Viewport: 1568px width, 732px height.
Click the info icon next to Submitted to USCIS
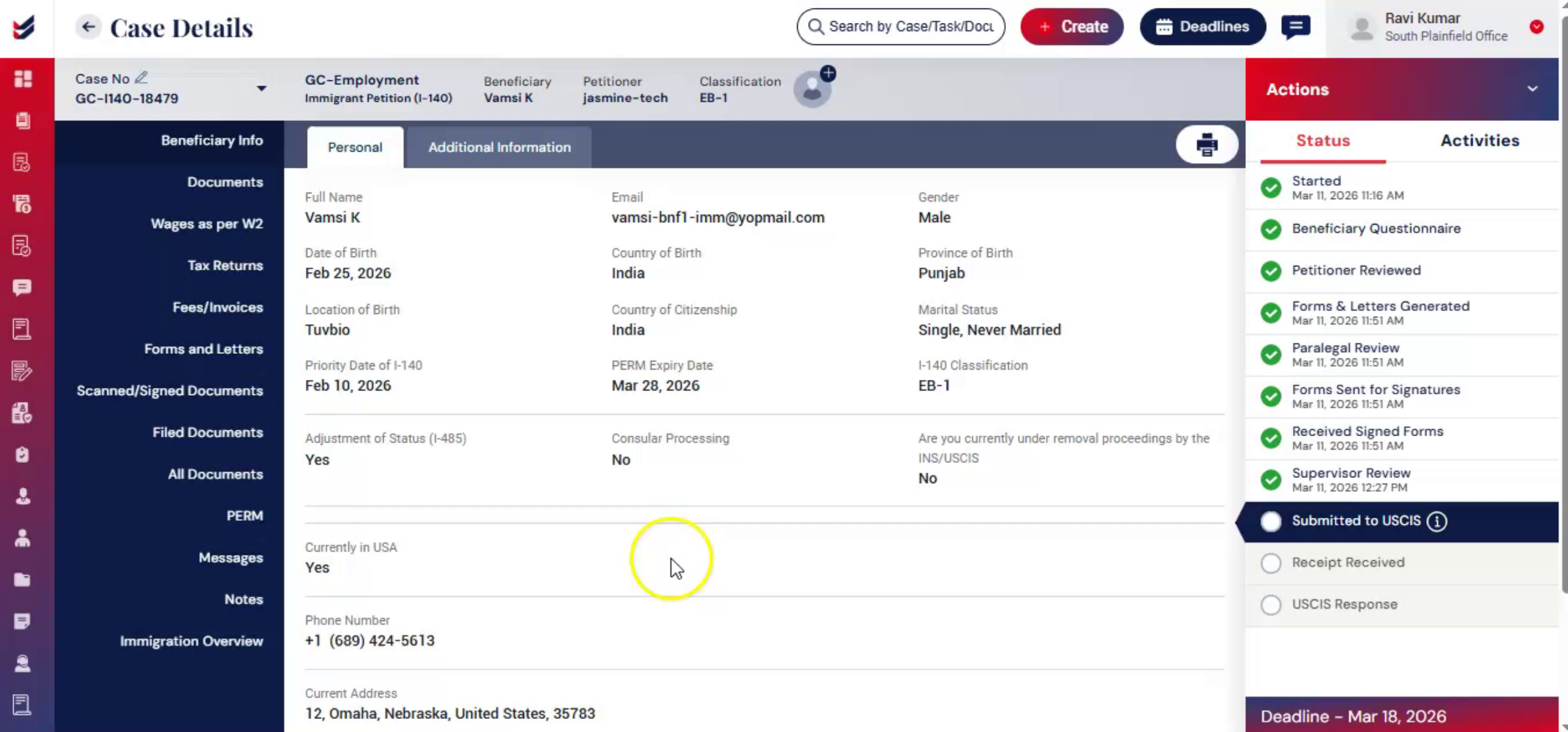(x=1437, y=521)
